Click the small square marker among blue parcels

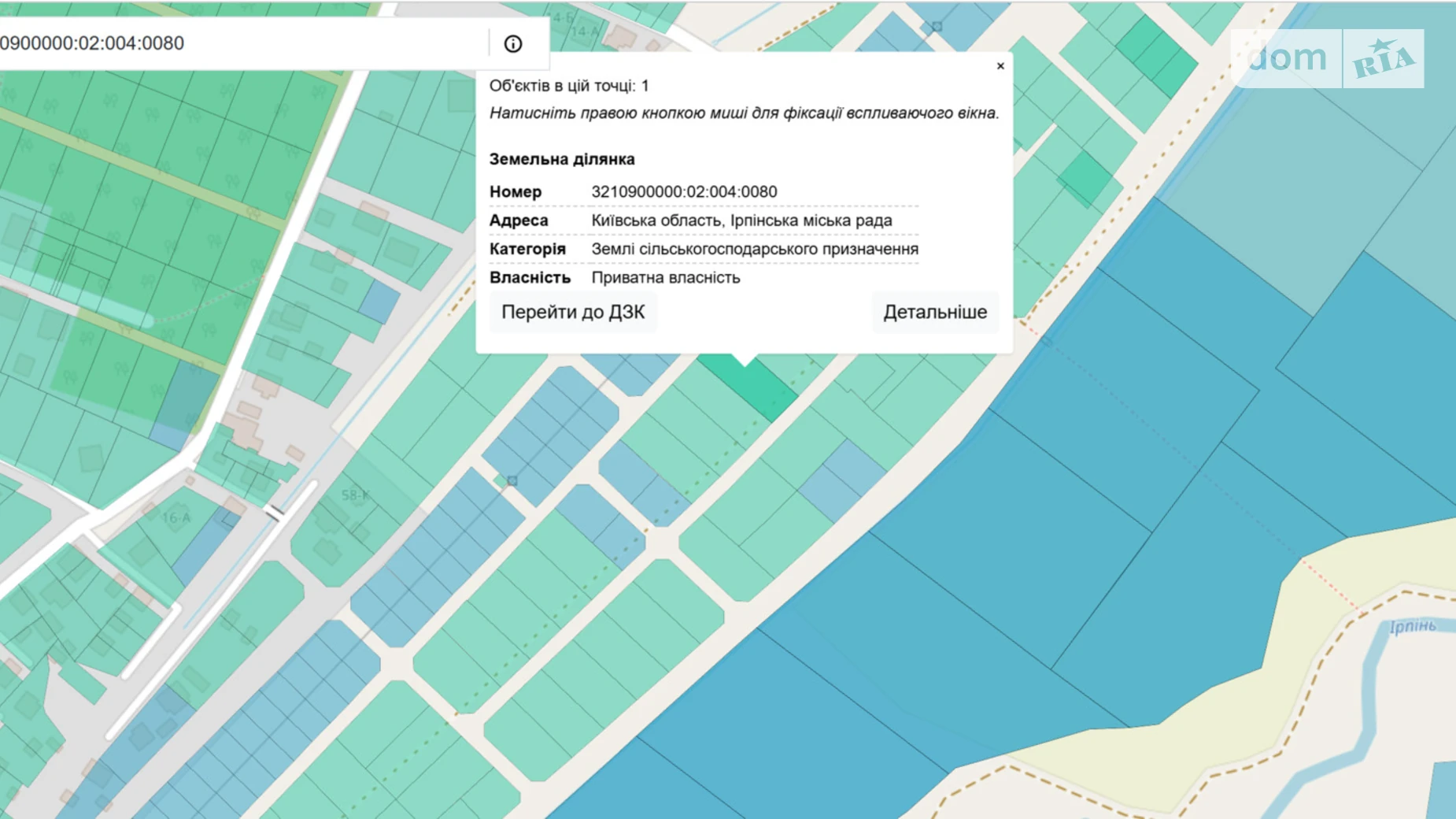512,480
